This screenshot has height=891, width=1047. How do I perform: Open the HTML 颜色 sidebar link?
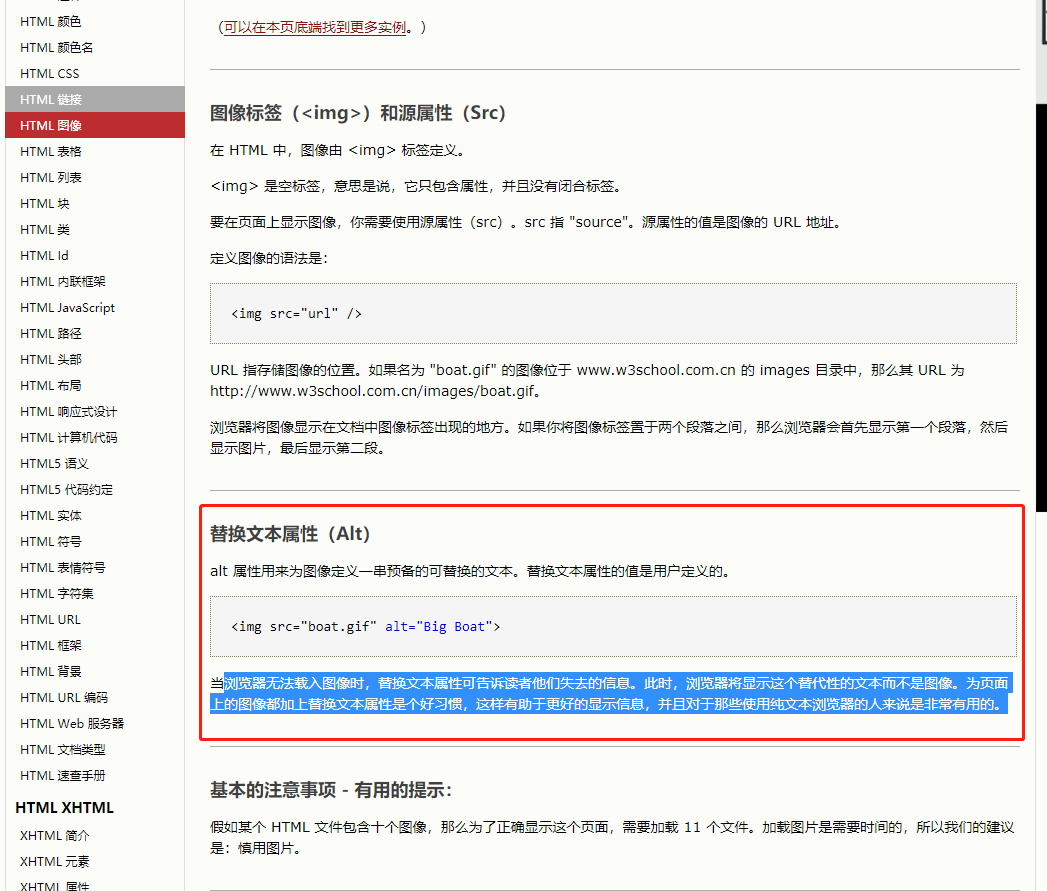(x=49, y=21)
